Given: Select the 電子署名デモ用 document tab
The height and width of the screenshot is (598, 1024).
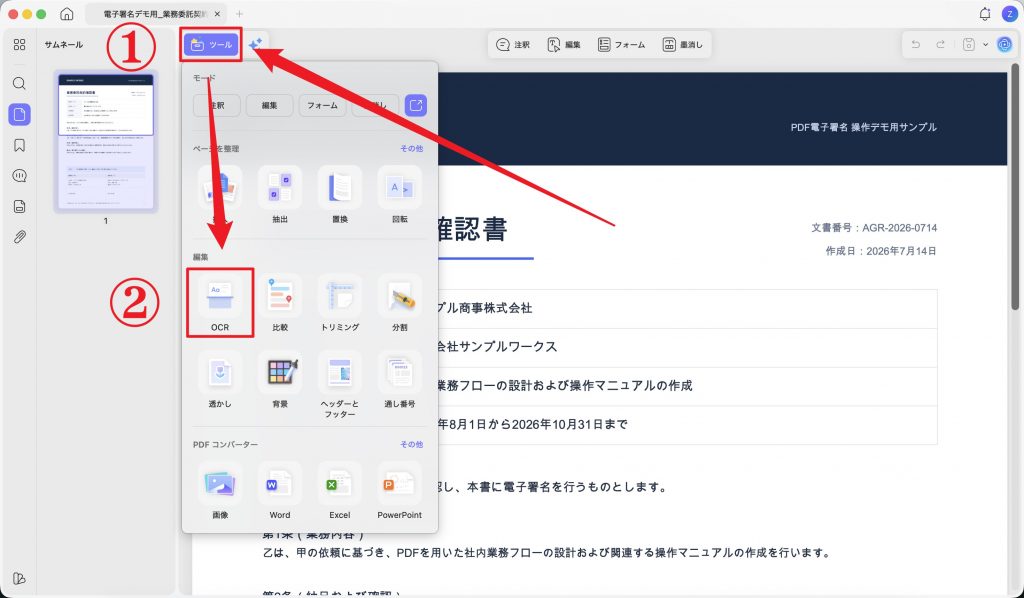Looking at the screenshot, I should [154, 14].
